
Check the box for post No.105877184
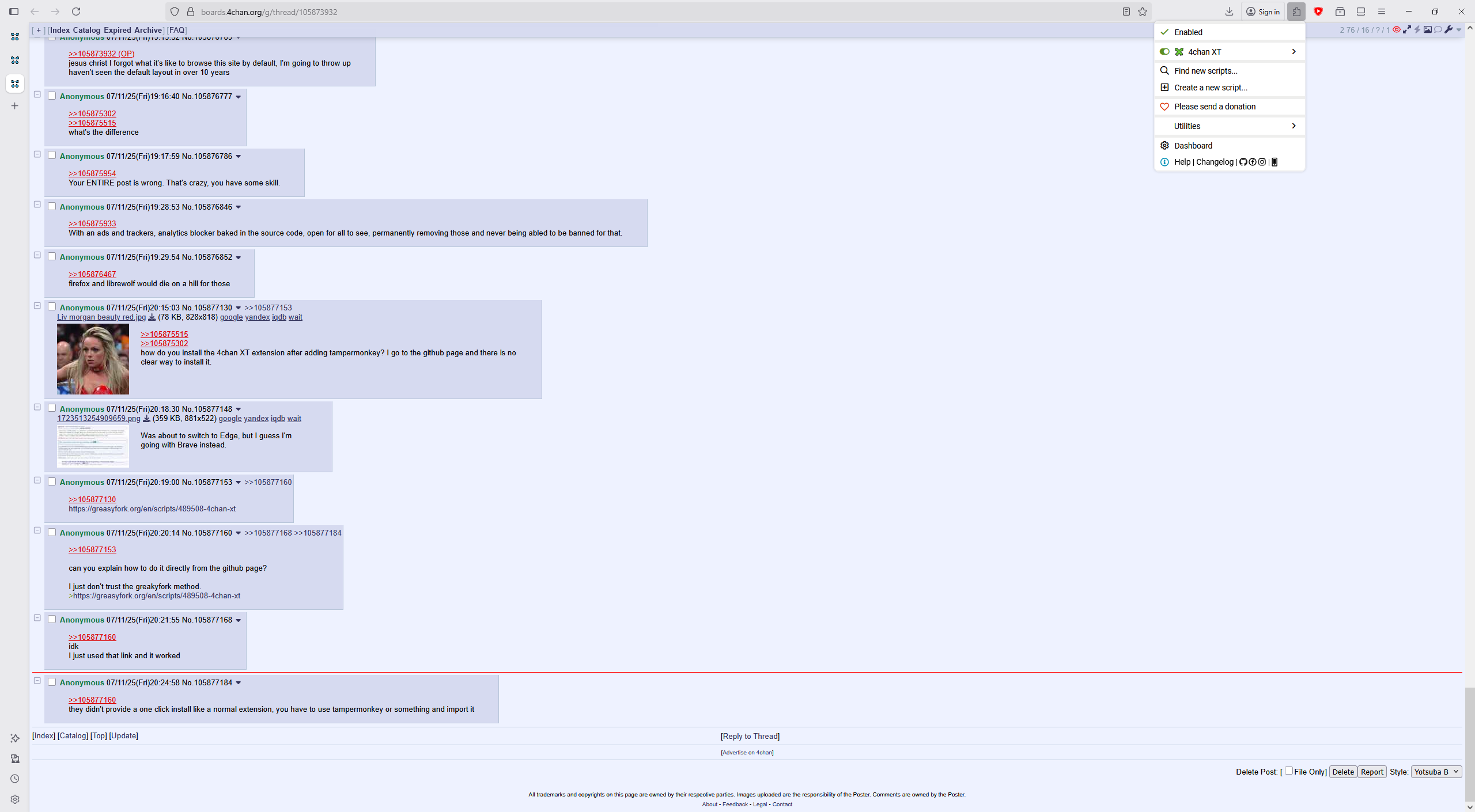[x=52, y=682]
